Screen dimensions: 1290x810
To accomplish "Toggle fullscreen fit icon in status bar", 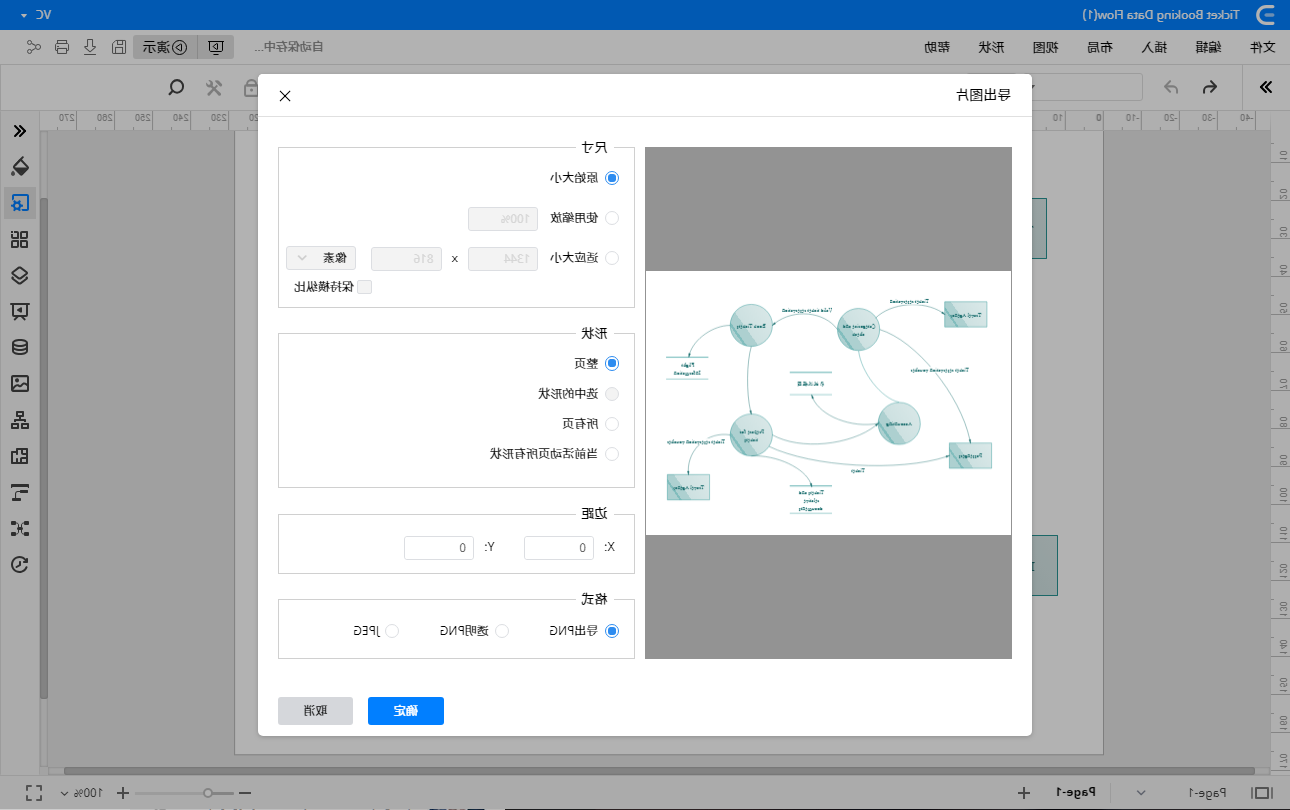I will 35,792.
